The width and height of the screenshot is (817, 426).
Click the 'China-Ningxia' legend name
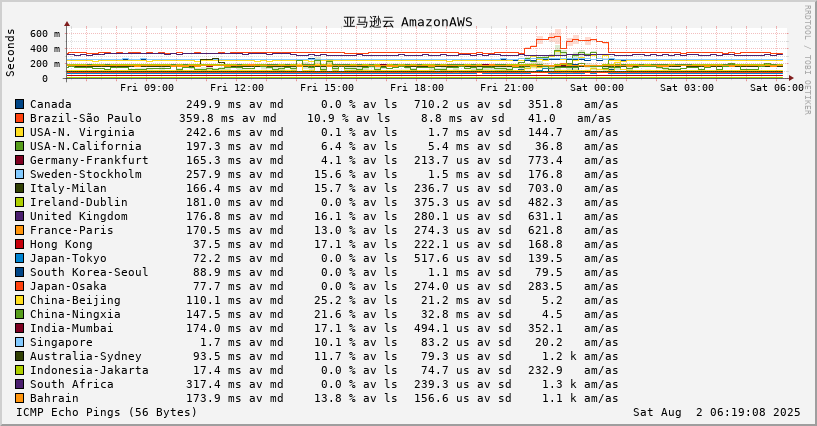coord(75,314)
